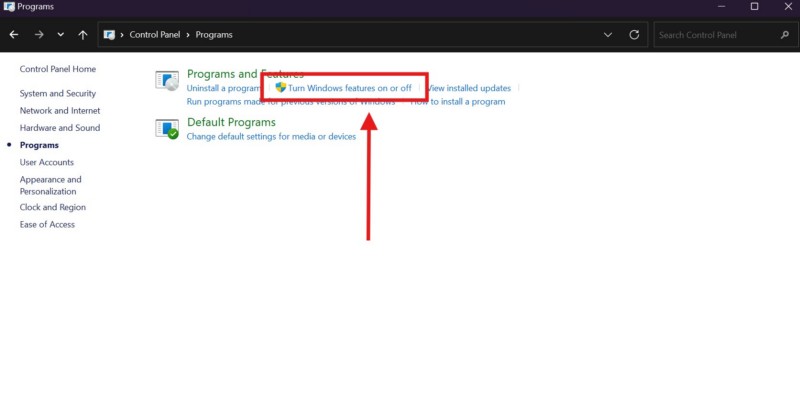
Task: Click the Default Programs icon
Action: coord(167,129)
